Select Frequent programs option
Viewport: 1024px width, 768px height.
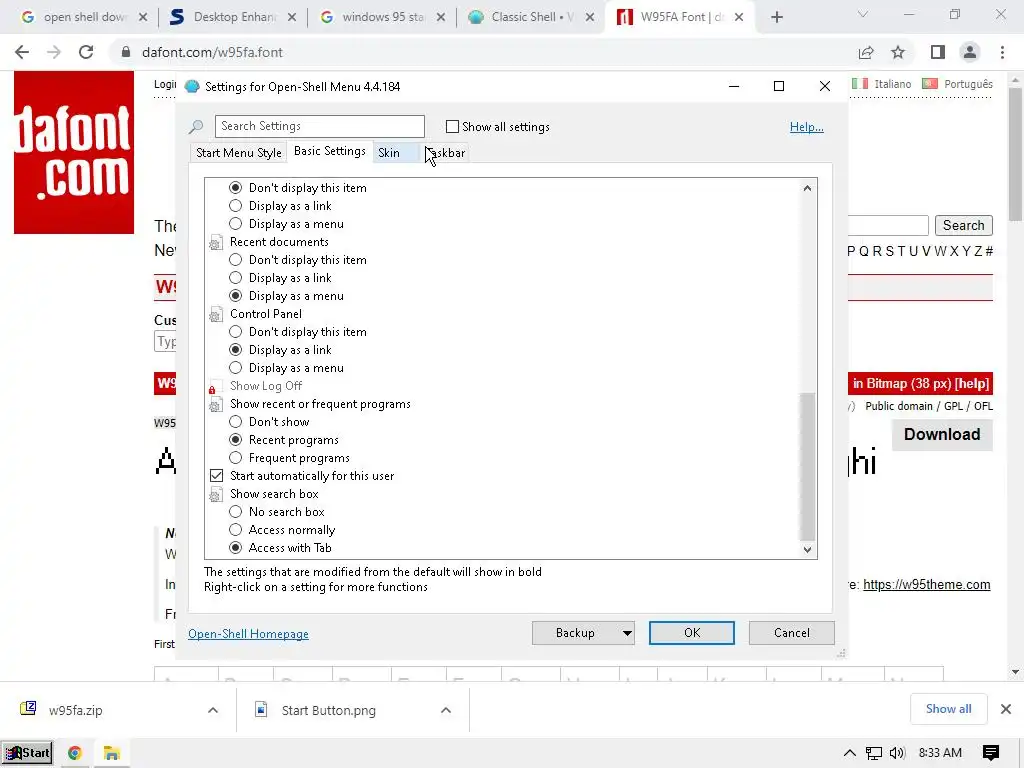tap(235, 458)
